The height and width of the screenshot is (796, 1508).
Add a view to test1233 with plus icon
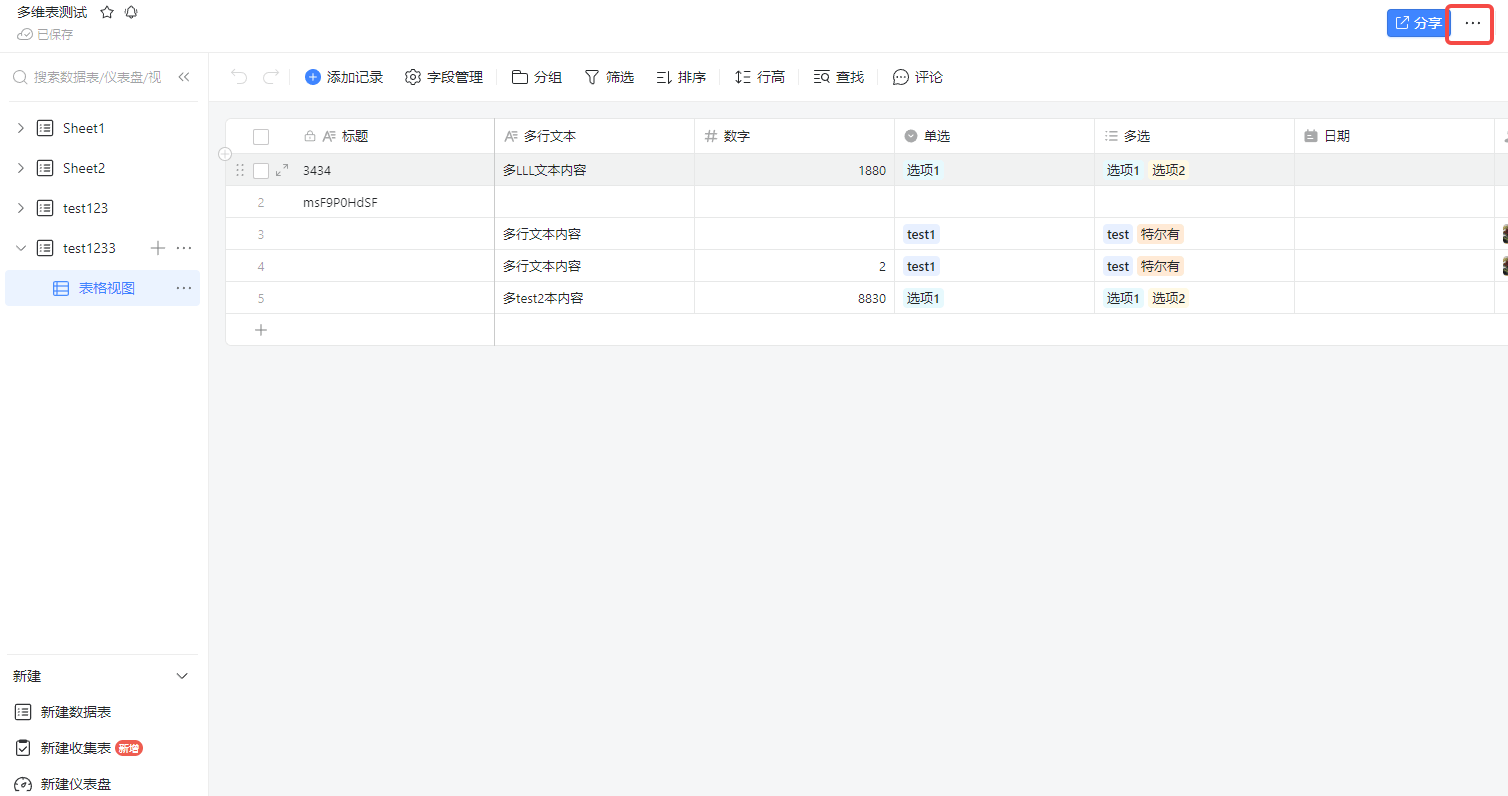coord(157,248)
